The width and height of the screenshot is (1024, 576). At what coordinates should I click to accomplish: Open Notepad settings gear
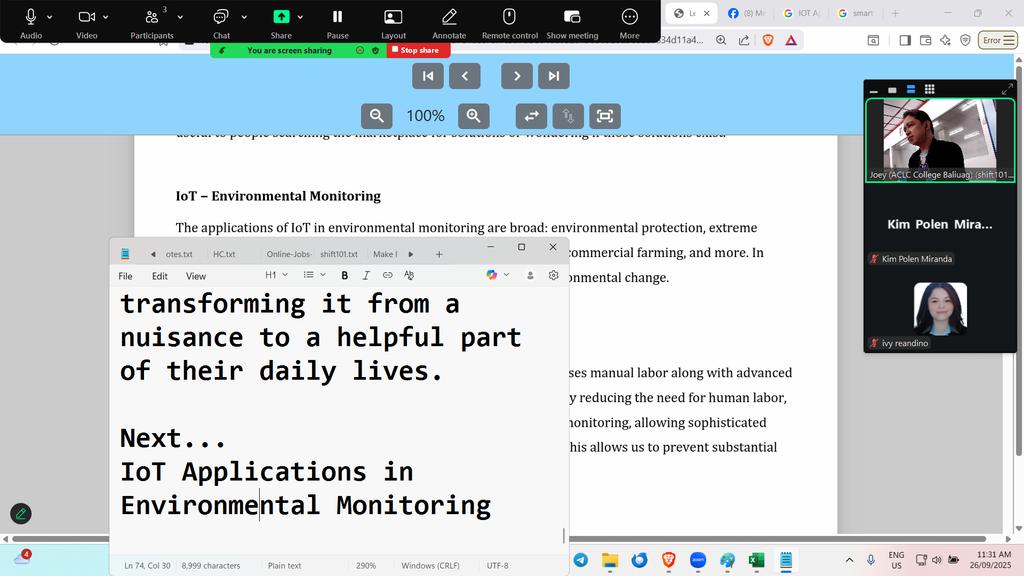[x=553, y=276]
